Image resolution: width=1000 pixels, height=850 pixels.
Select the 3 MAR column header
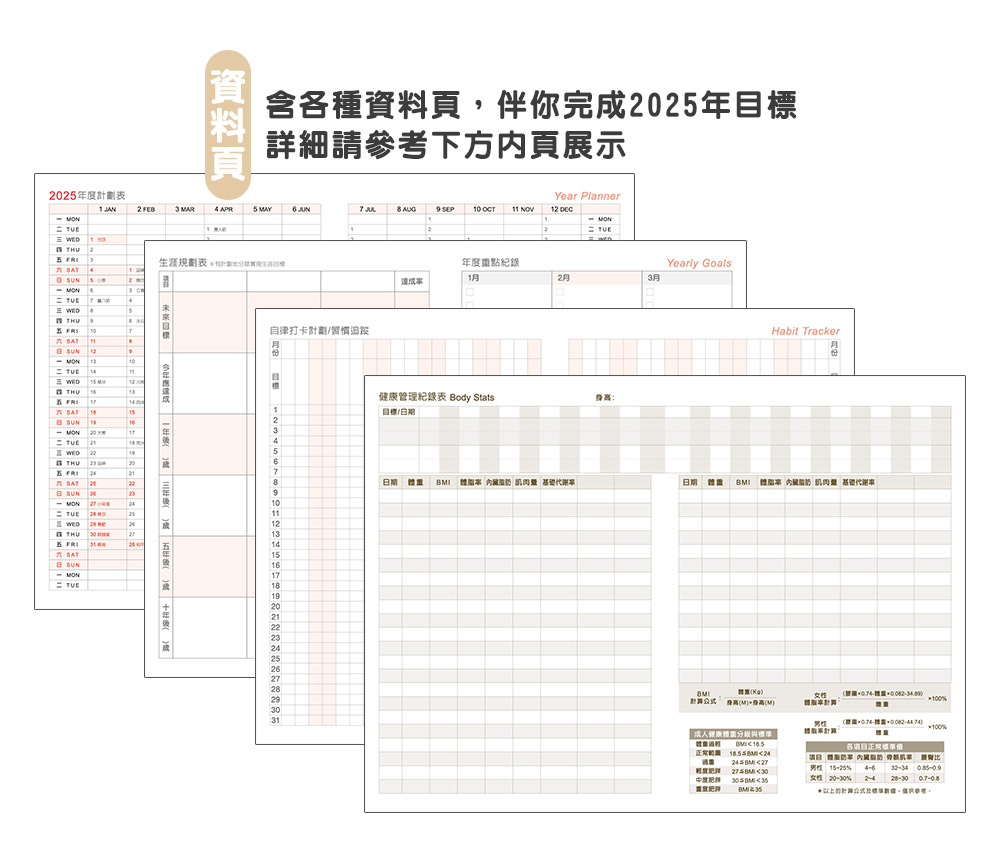point(185,209)
